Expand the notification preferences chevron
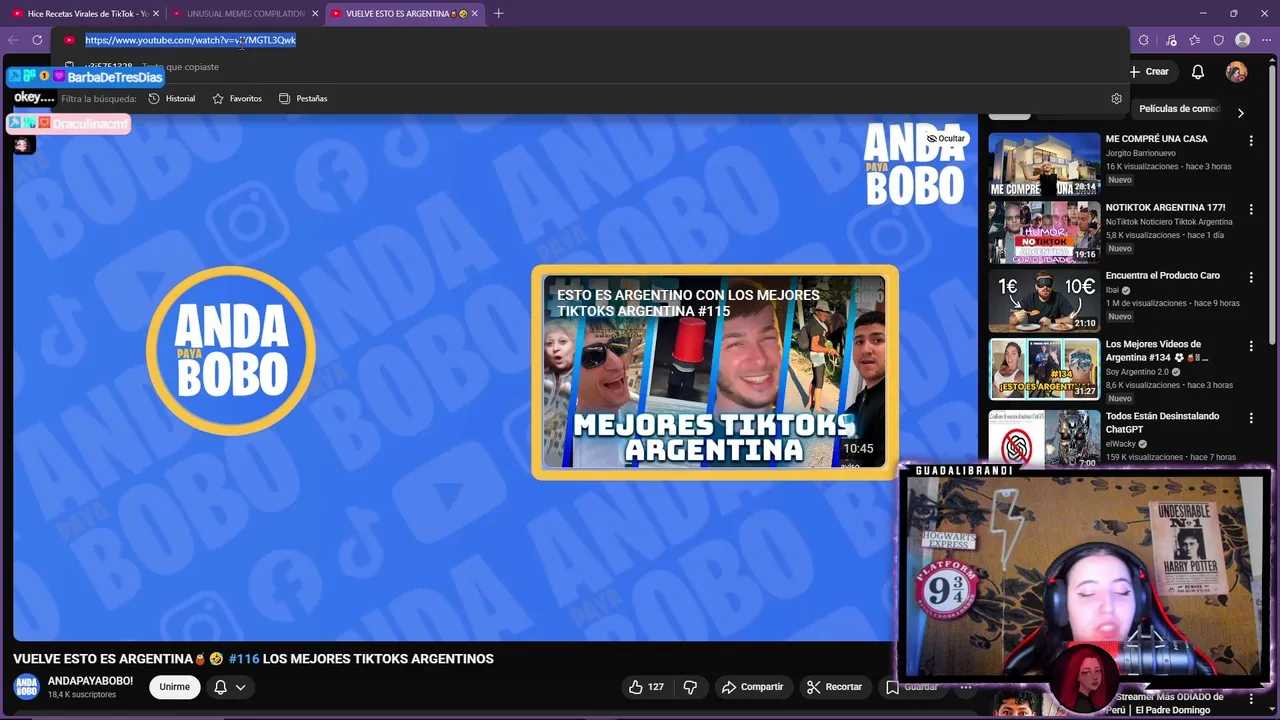This screenshot has width=1280, height=720. pos(240,688)
